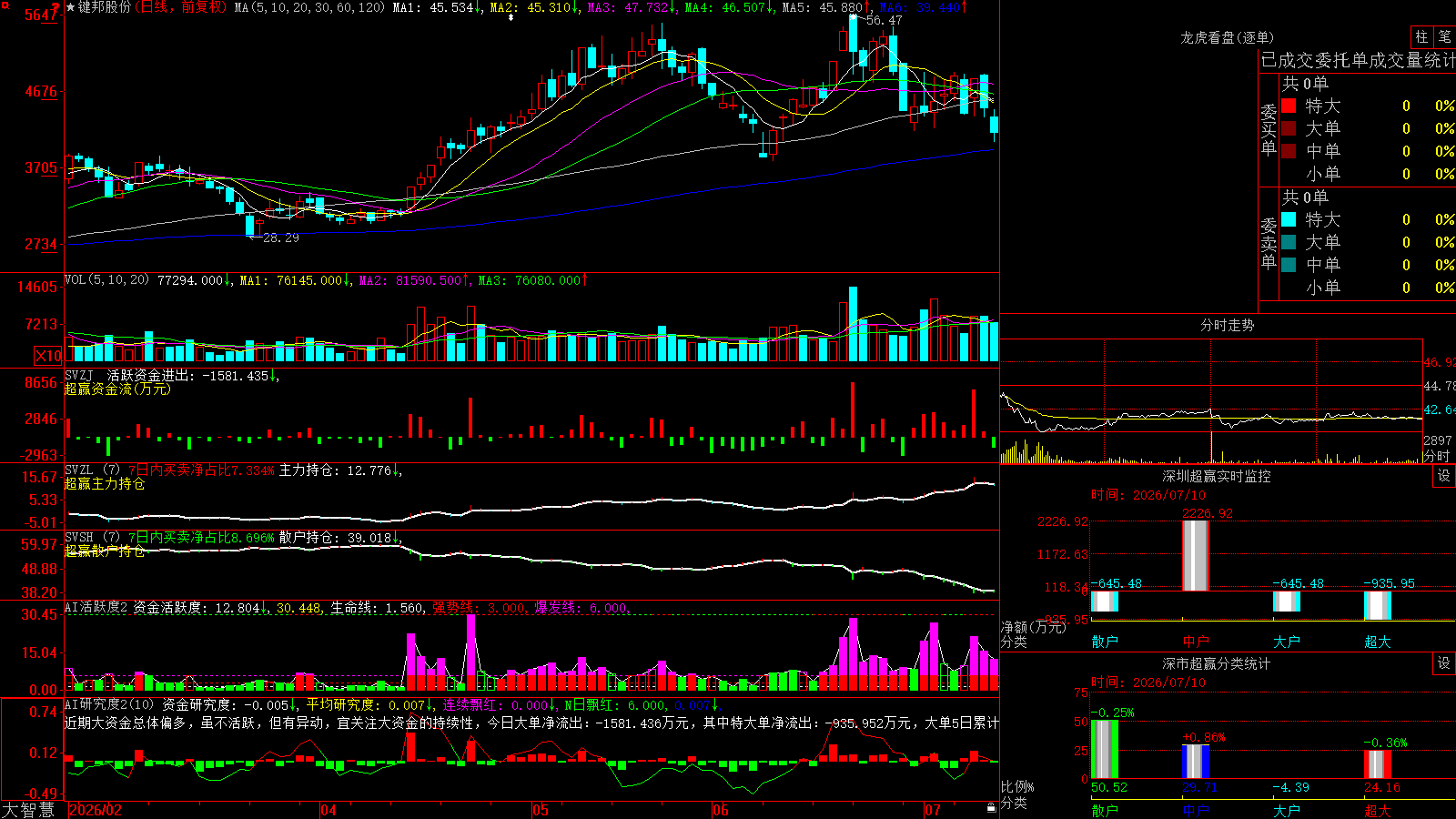Click the star icon before 键邦股份
The height and width of the screenshot is (819, 1456).
[70, 7]
